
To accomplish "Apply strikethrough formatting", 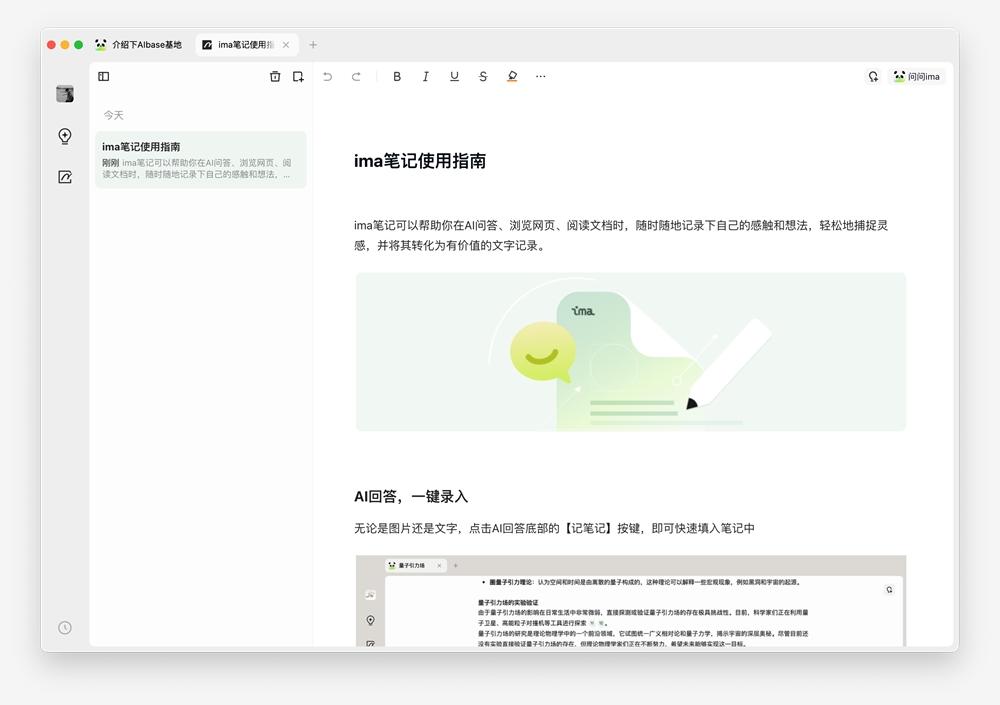I will 483,76.
